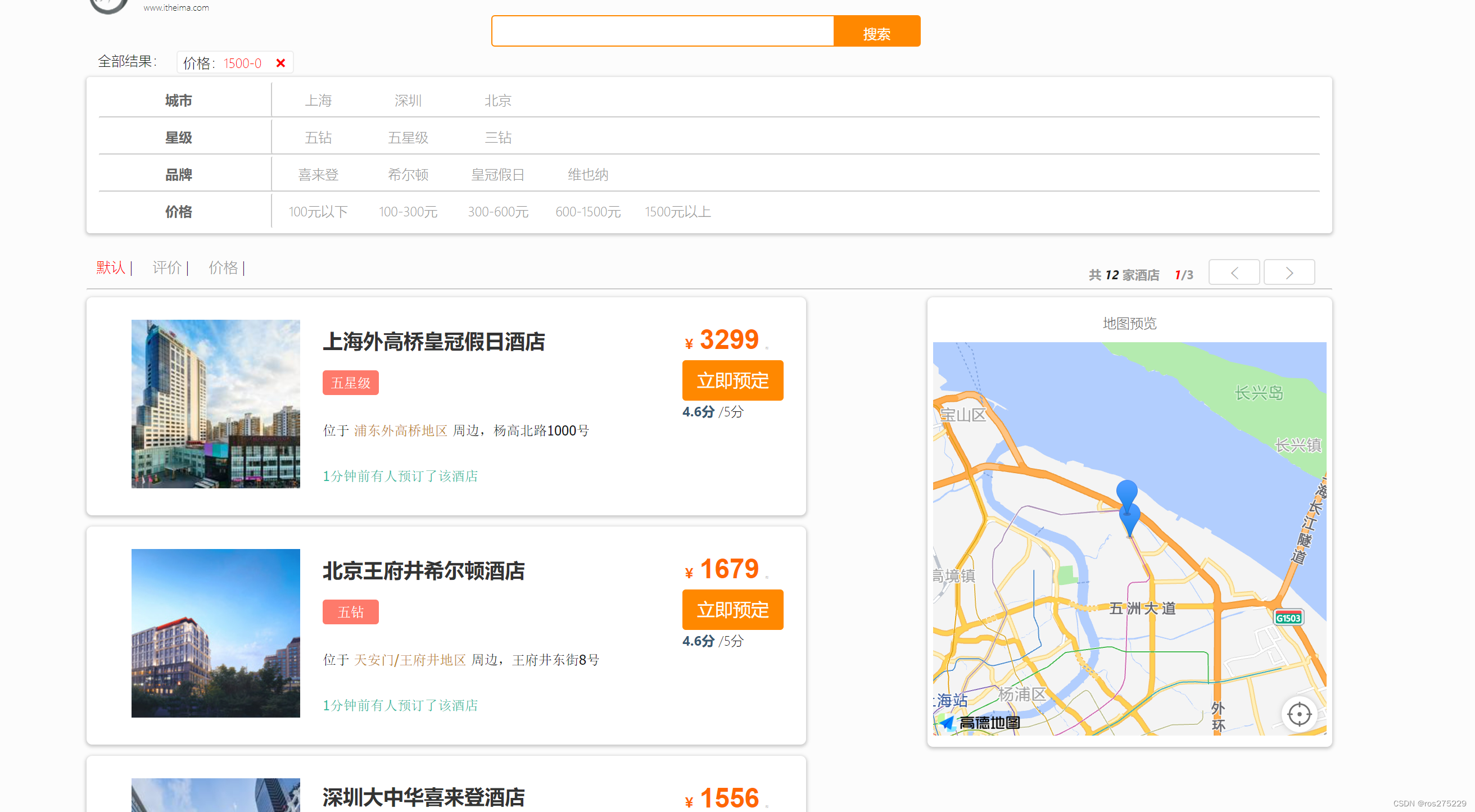Pick price range 1500元以上
Screen dimensions: 1475x812
[678, 212]
